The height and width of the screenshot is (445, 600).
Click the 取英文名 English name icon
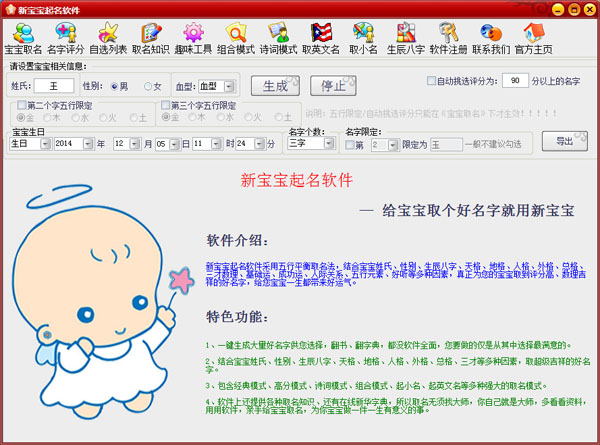pos(322,38)
